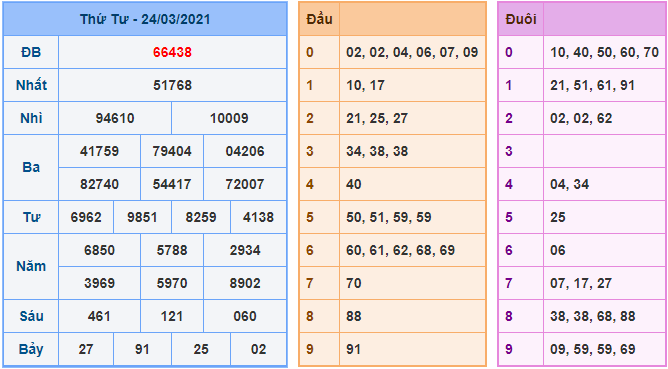Select the Năm row label
The image size is (668, 369).
[31, 267]
